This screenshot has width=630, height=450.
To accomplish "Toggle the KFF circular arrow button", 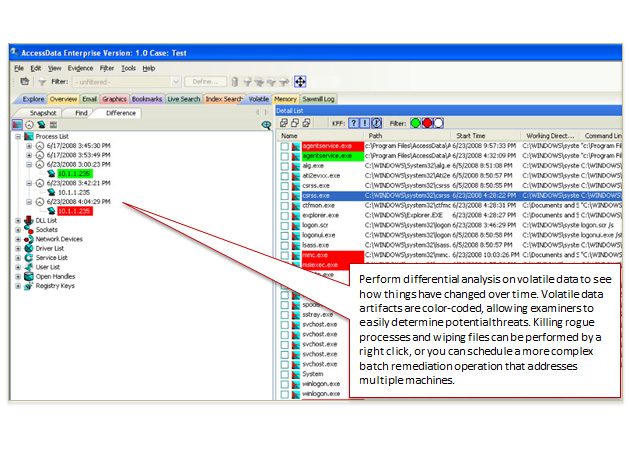I will (x=376, y=123).
